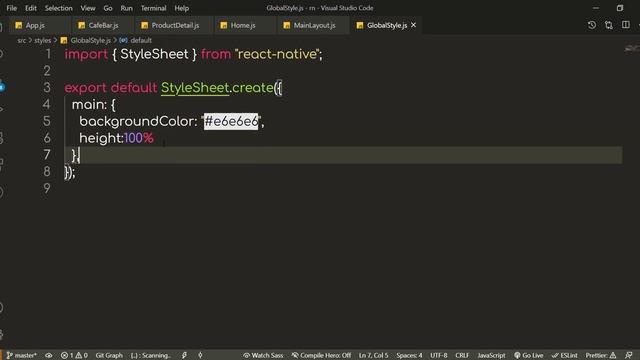Toggle Compile Hero Off status
The height and width of the screenshot is (360, 640).
coord(321,355)
